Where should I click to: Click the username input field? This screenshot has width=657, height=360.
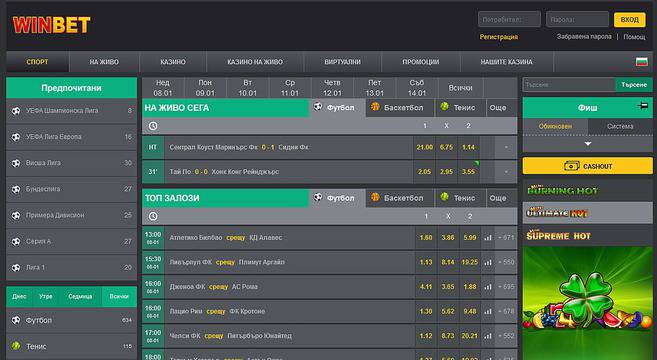[x=509, y=19]
